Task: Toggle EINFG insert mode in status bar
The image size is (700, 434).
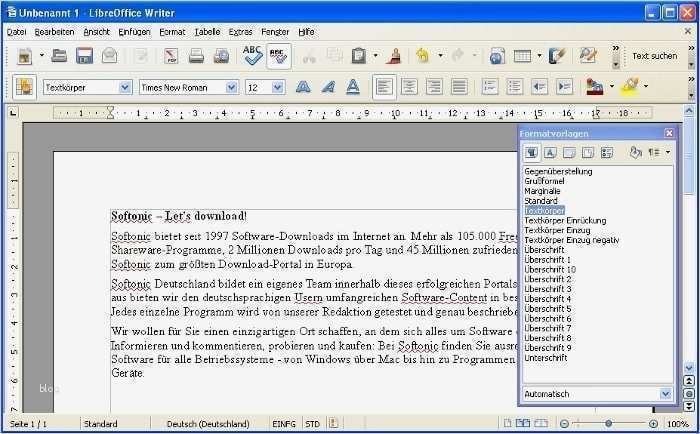Action: tap(283, 424)
